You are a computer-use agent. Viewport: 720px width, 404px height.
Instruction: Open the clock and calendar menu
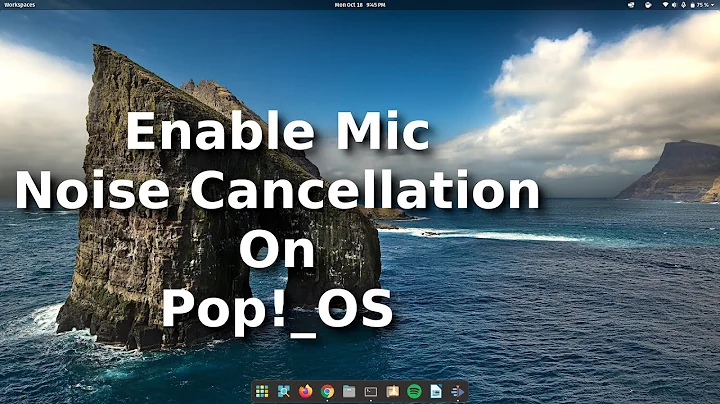(360, 5)
